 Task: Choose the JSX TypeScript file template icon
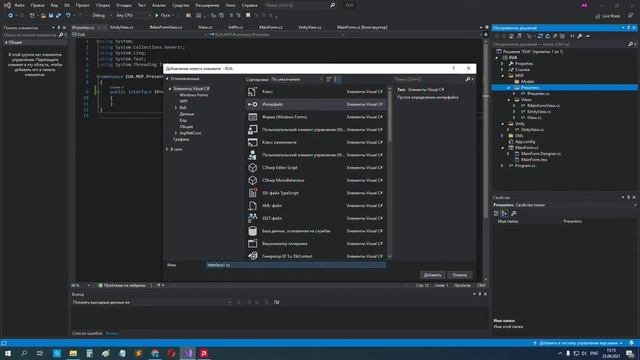pyautogui.click(x=253, y=193)
